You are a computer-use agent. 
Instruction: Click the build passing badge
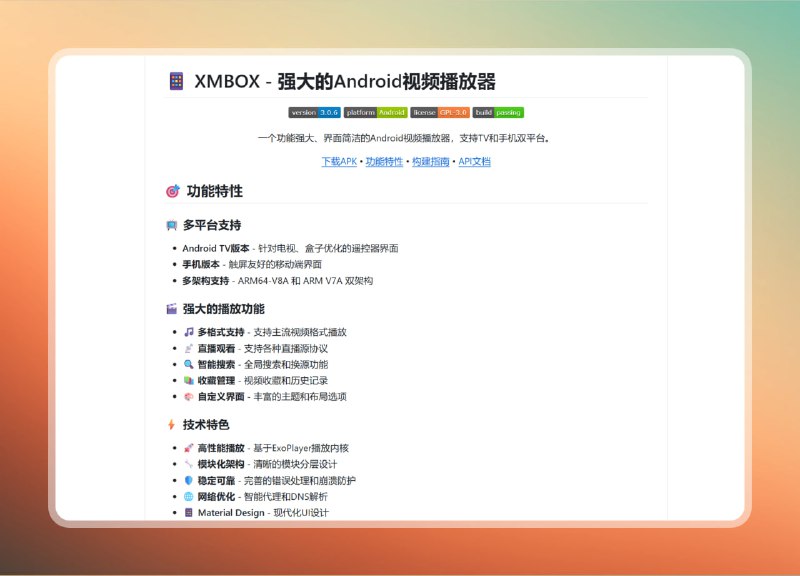coord(499,113)
